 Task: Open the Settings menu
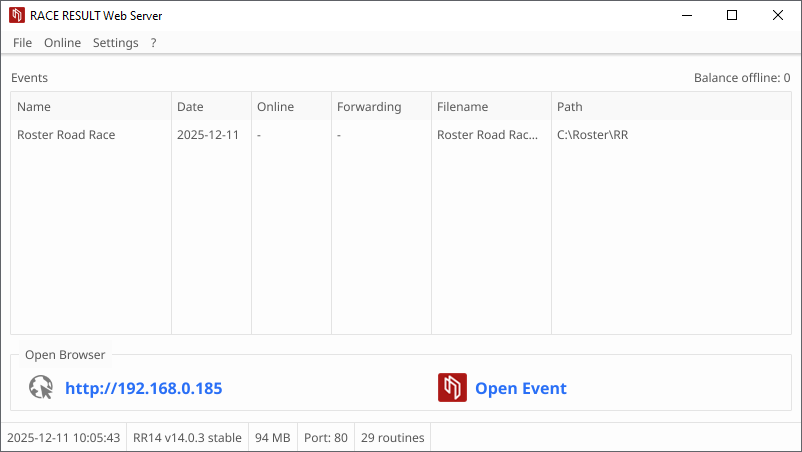[x=116, y=43]
